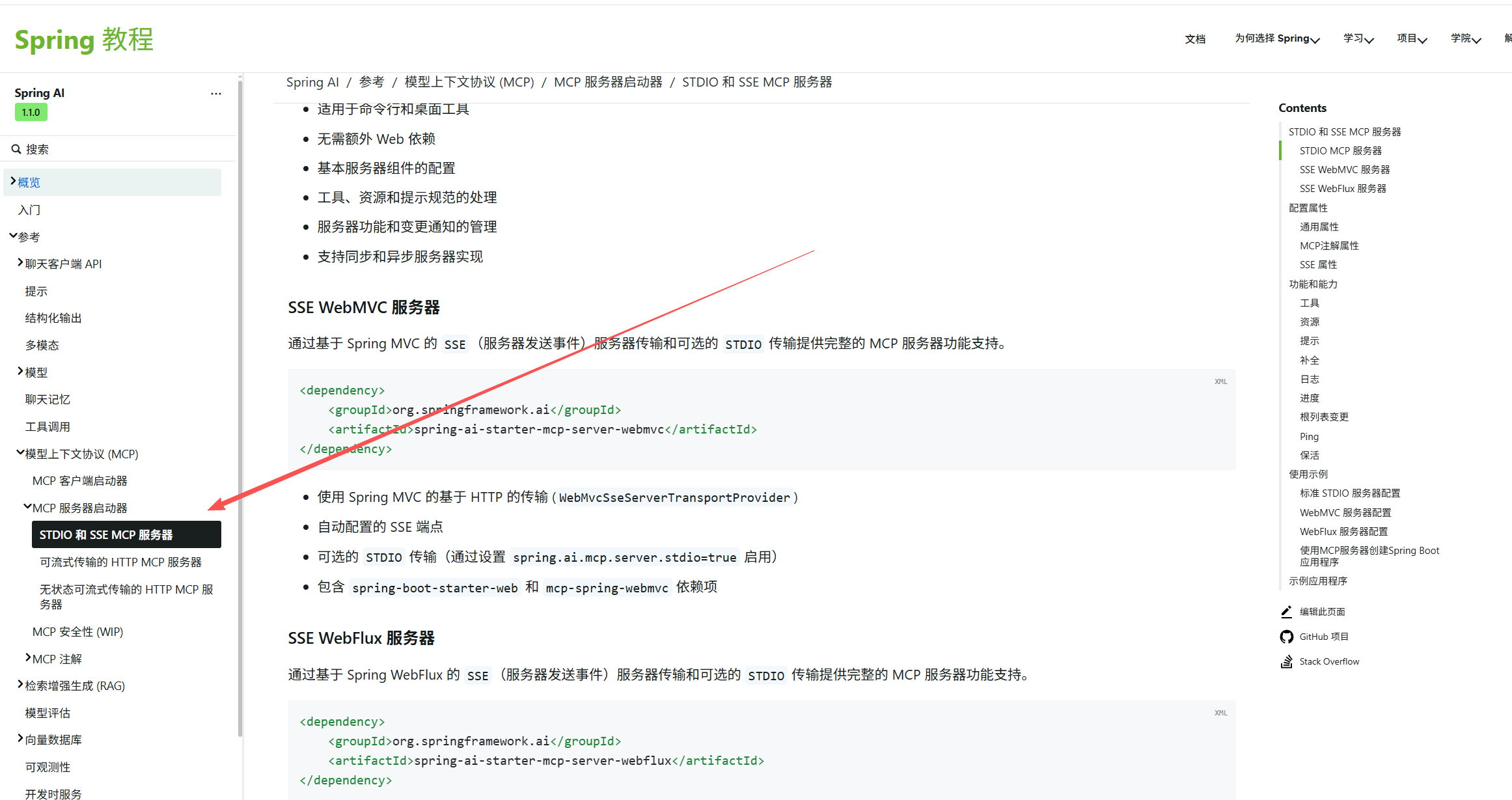1512x800 pixels.
Task: Expand the 向量数据库 chevron
Action: click(20, 739)
